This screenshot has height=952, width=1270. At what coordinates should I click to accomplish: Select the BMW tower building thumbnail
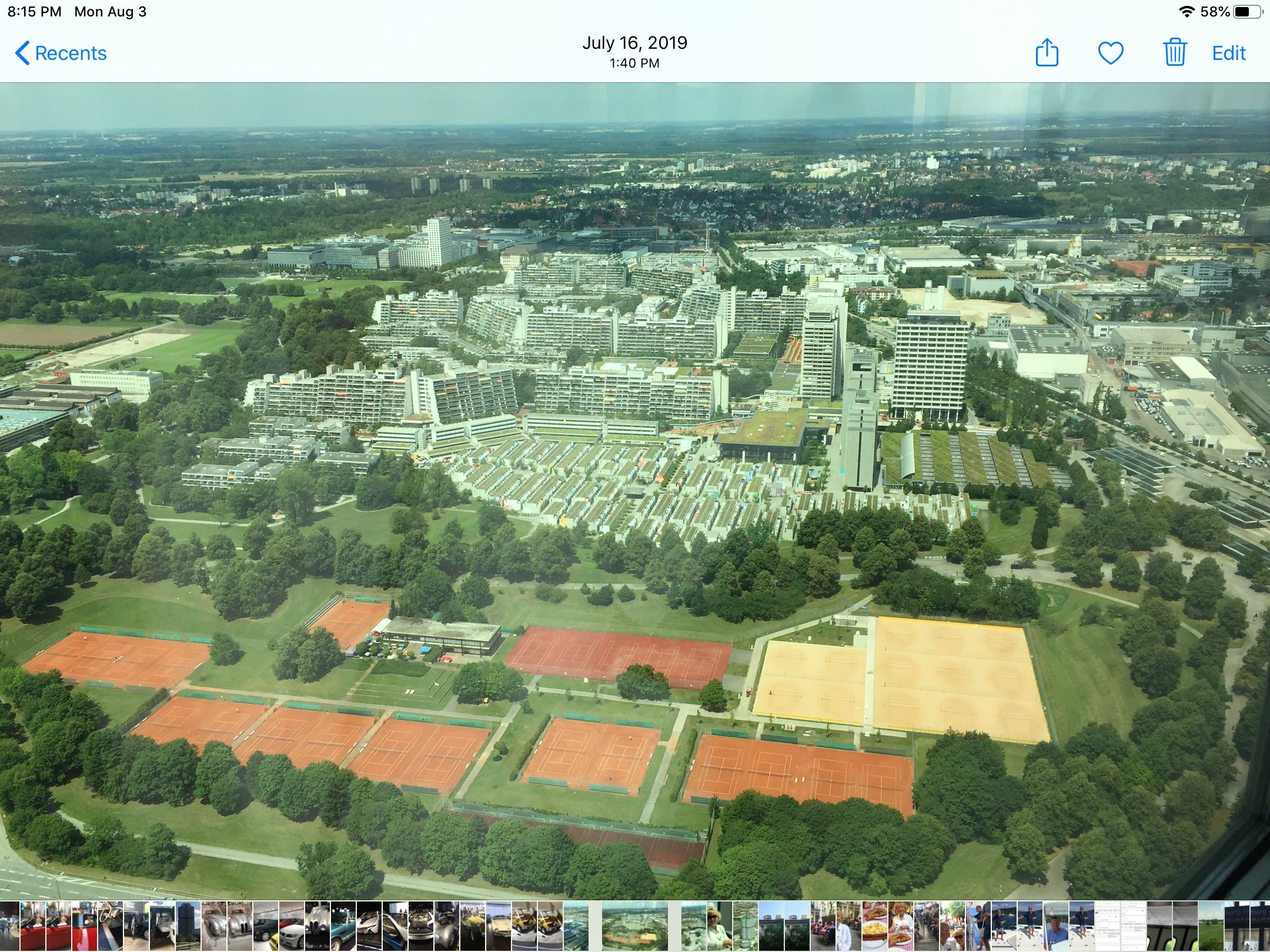coord(188,926)
